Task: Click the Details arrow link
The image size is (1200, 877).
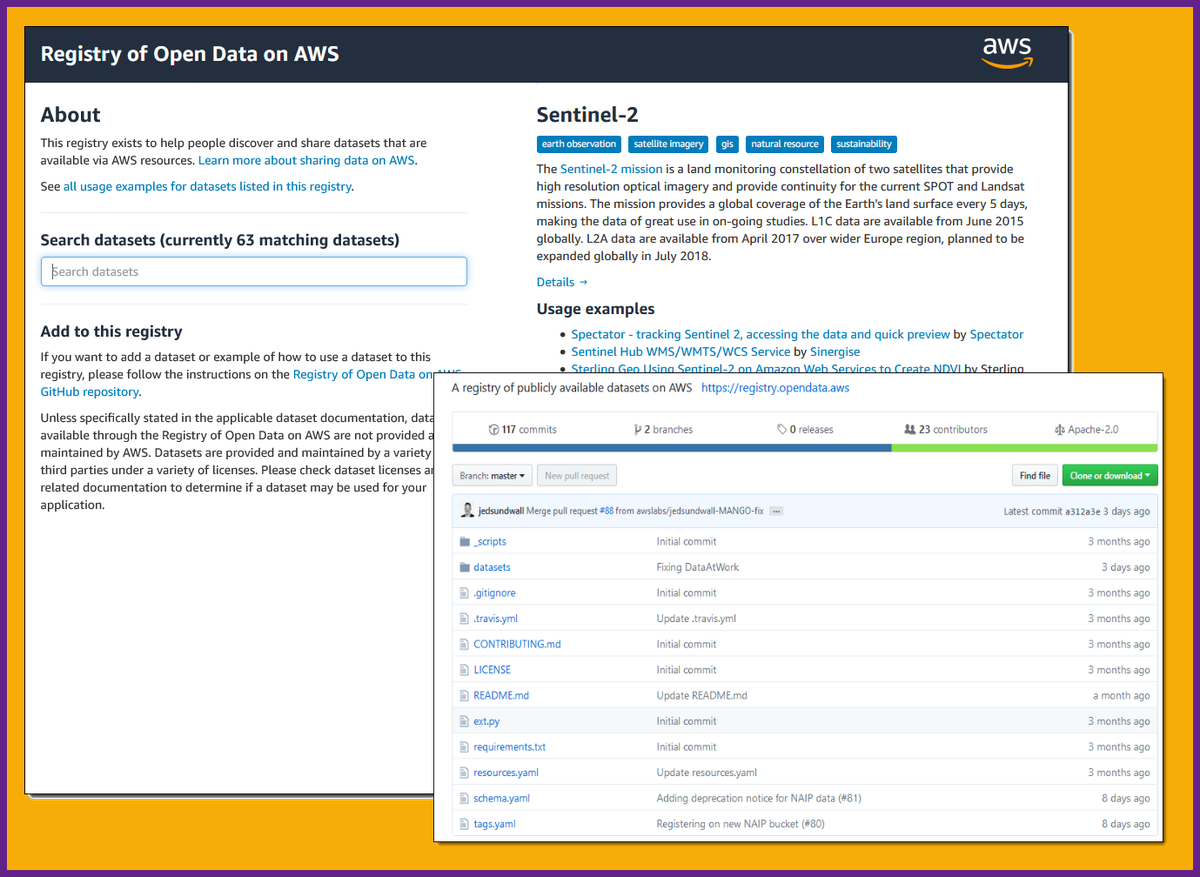Action: point(562,282)
